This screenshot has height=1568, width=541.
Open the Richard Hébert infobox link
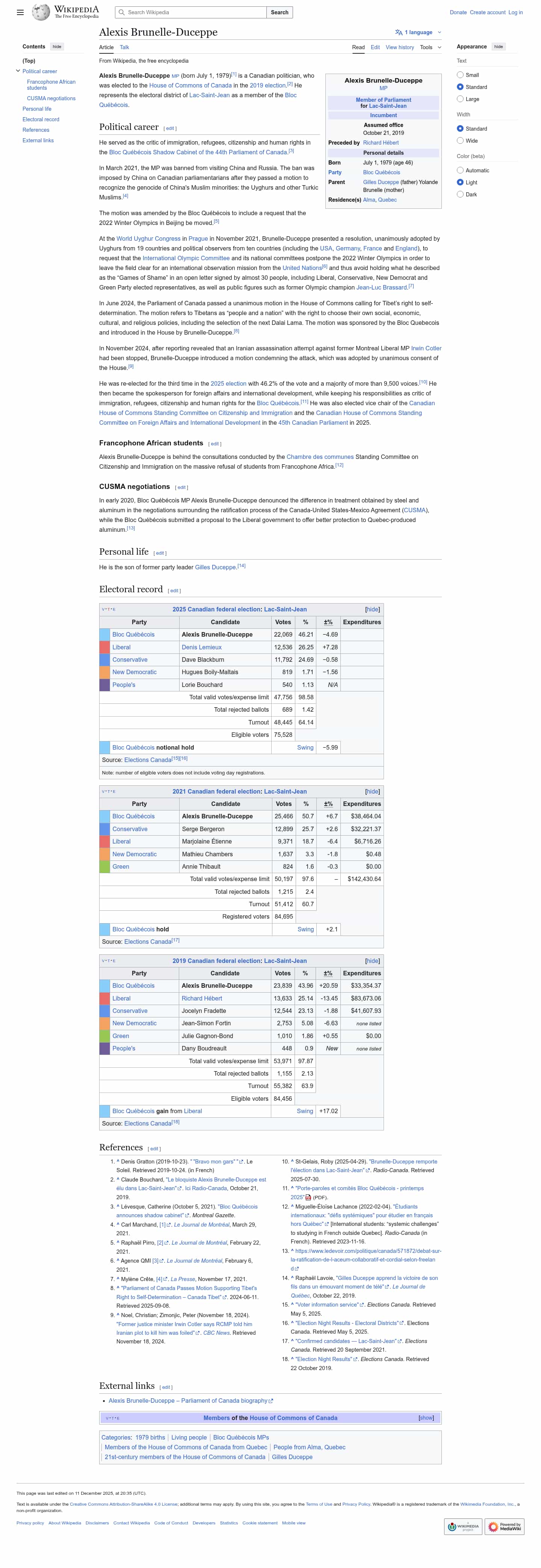(381, 143)
